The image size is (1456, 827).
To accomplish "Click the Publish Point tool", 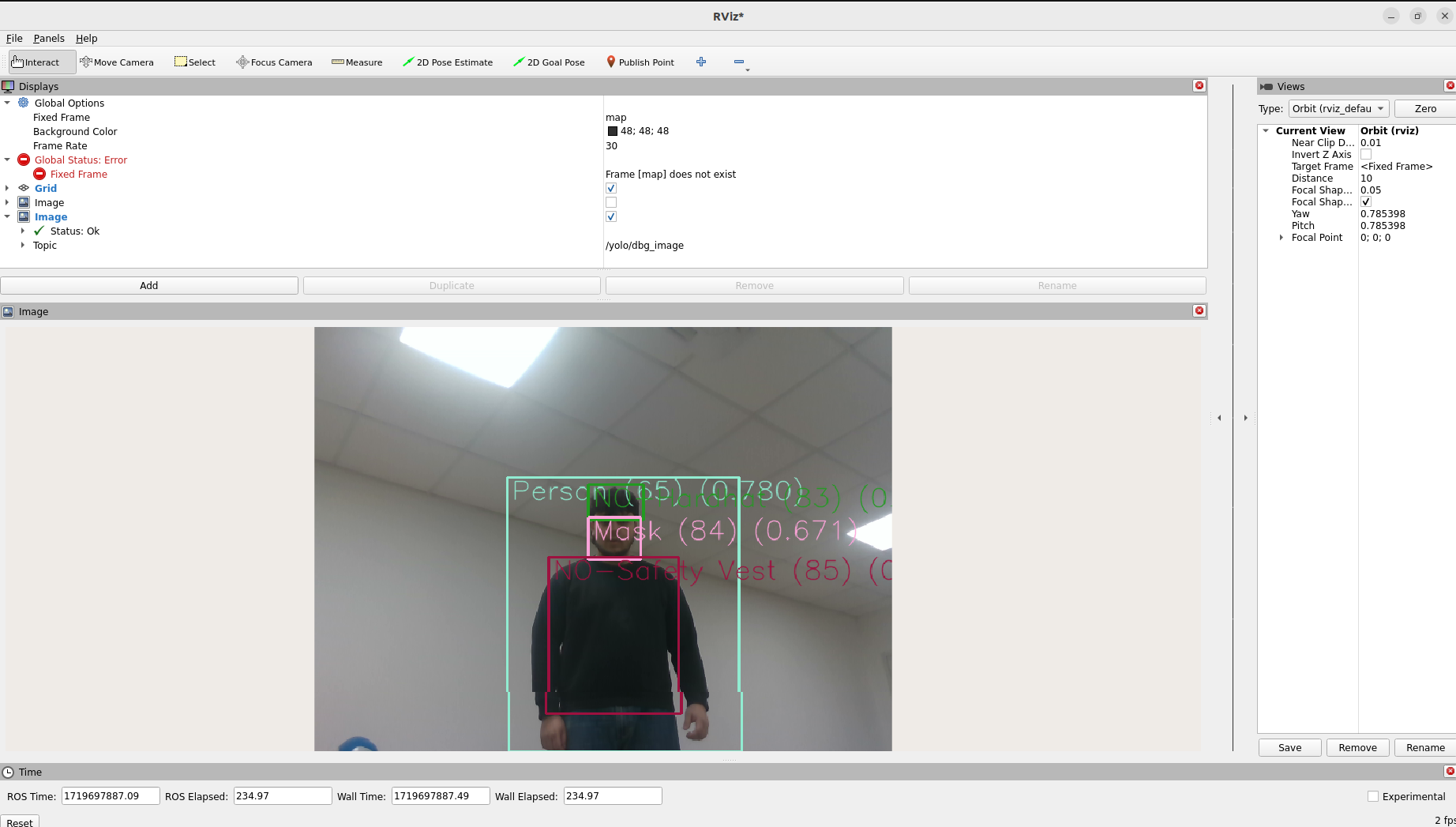I will 640,62.
